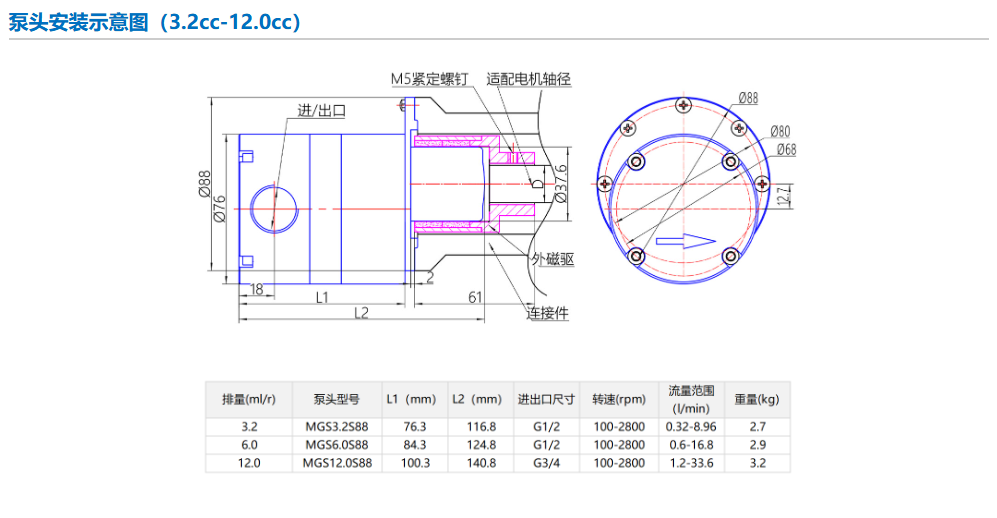
Task: Click the 连接件 label
Action: 547,313
